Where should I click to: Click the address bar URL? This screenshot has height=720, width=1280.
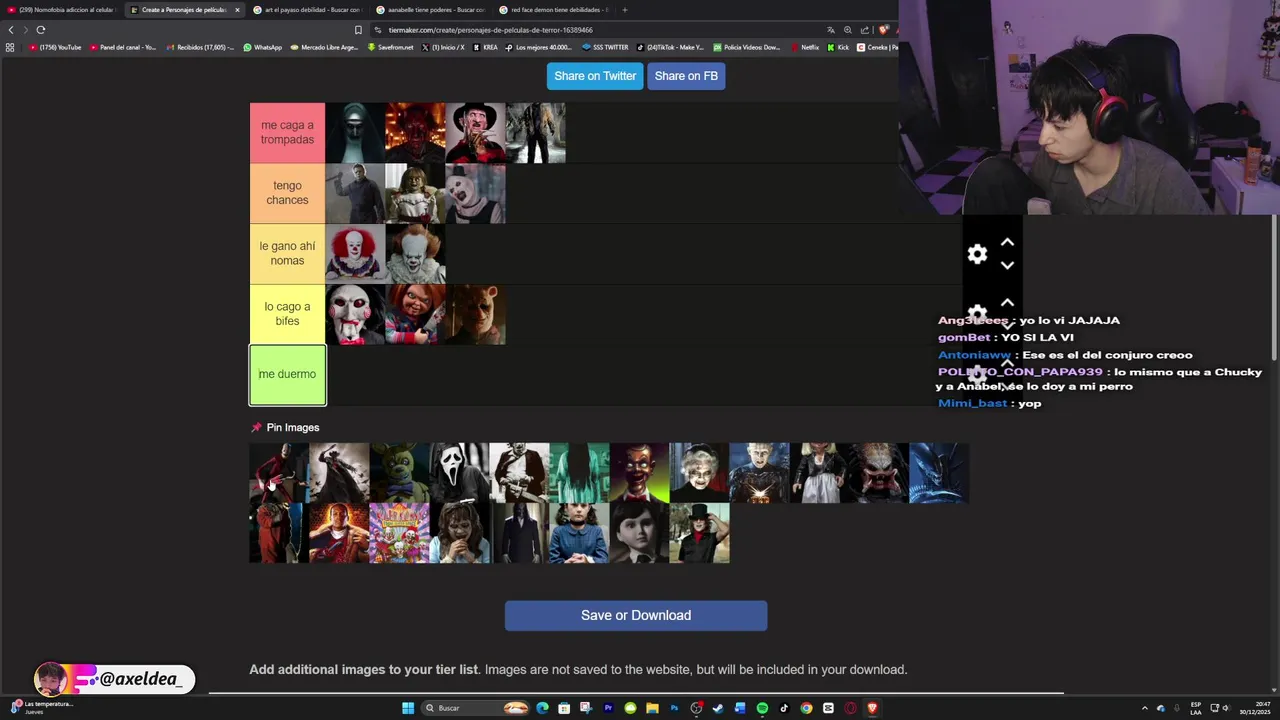point(490,30)
